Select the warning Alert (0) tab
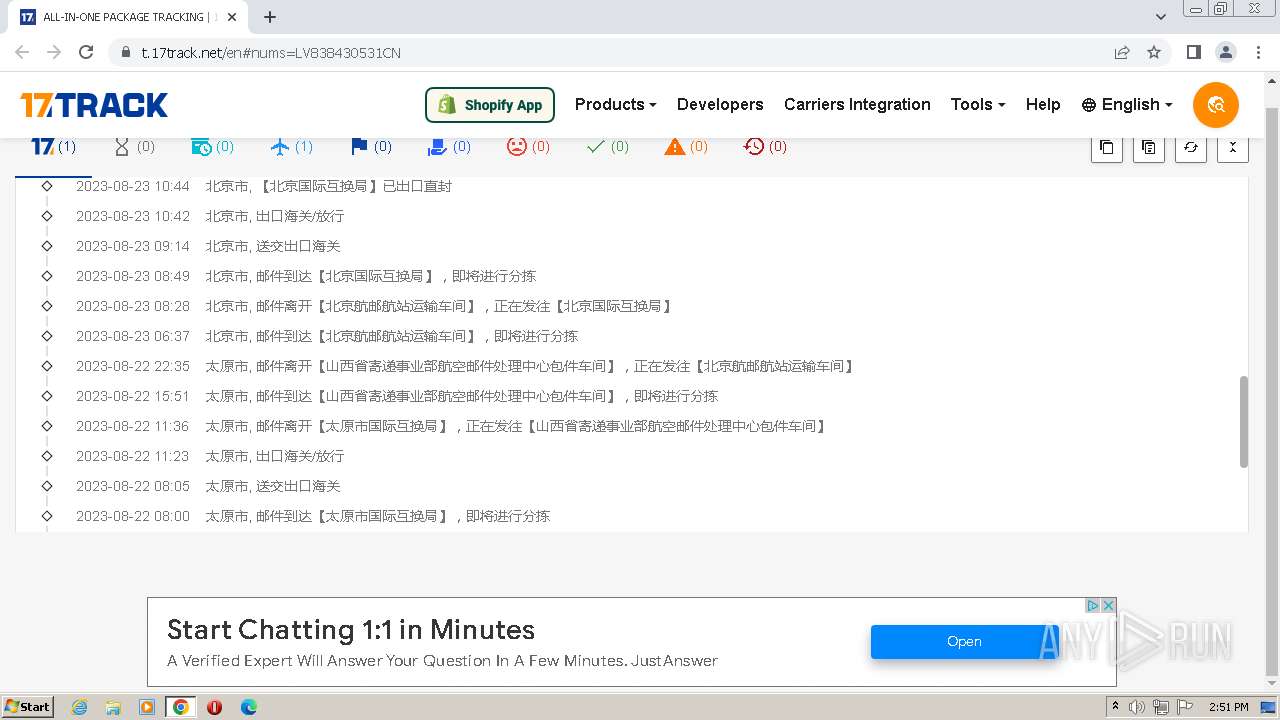1280x720 pixels. [686, 146]
